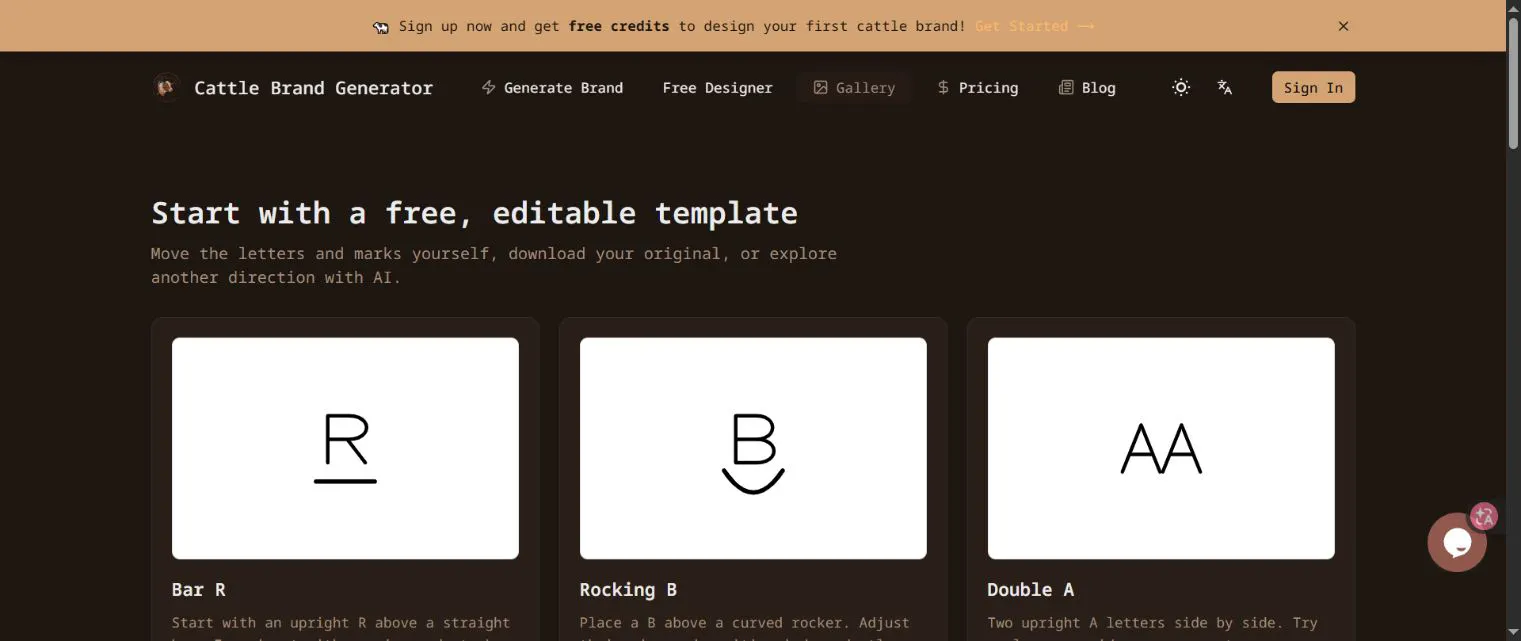Open the Generate Brand nav item
This screenshot has width=1521, height=641.
click(552, 88)
